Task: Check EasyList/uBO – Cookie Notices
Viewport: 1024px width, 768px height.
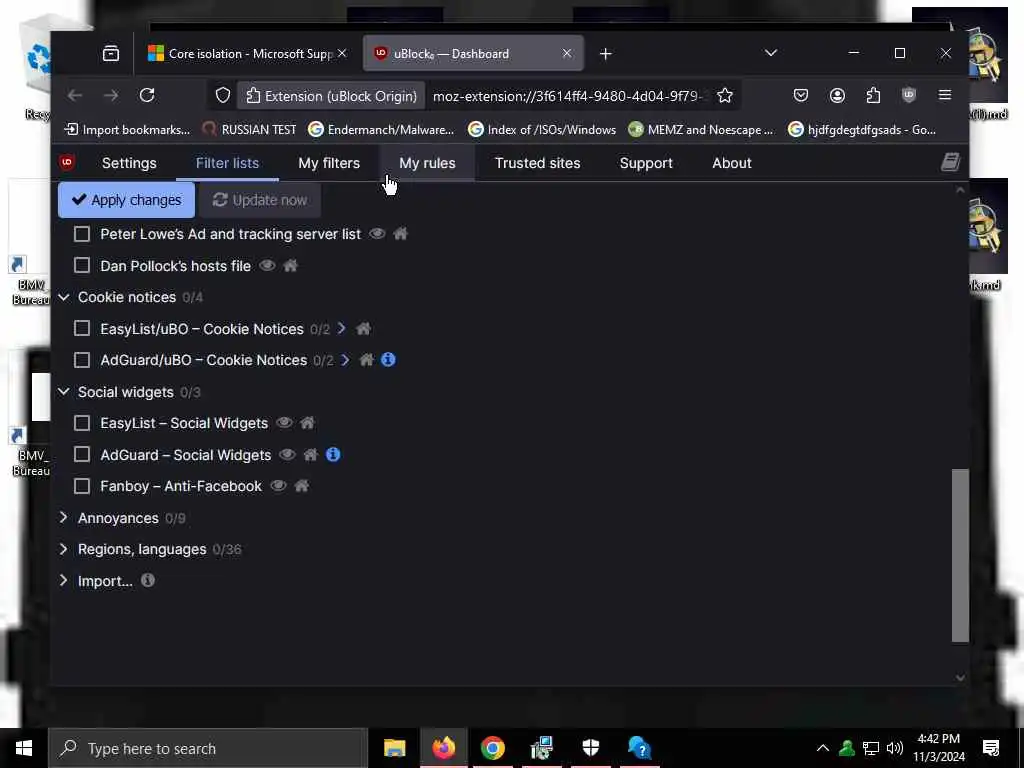Action: (x=82, y=328)
